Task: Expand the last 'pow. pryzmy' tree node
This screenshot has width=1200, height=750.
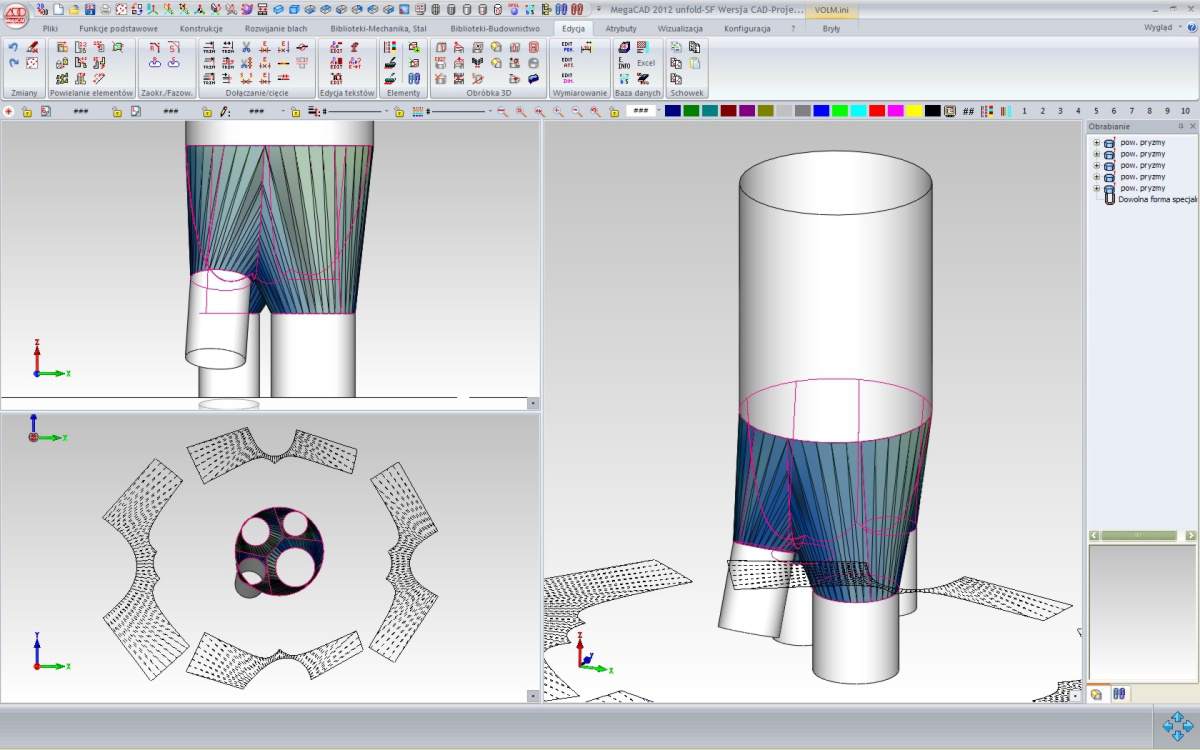Action: pos(1096,188)
